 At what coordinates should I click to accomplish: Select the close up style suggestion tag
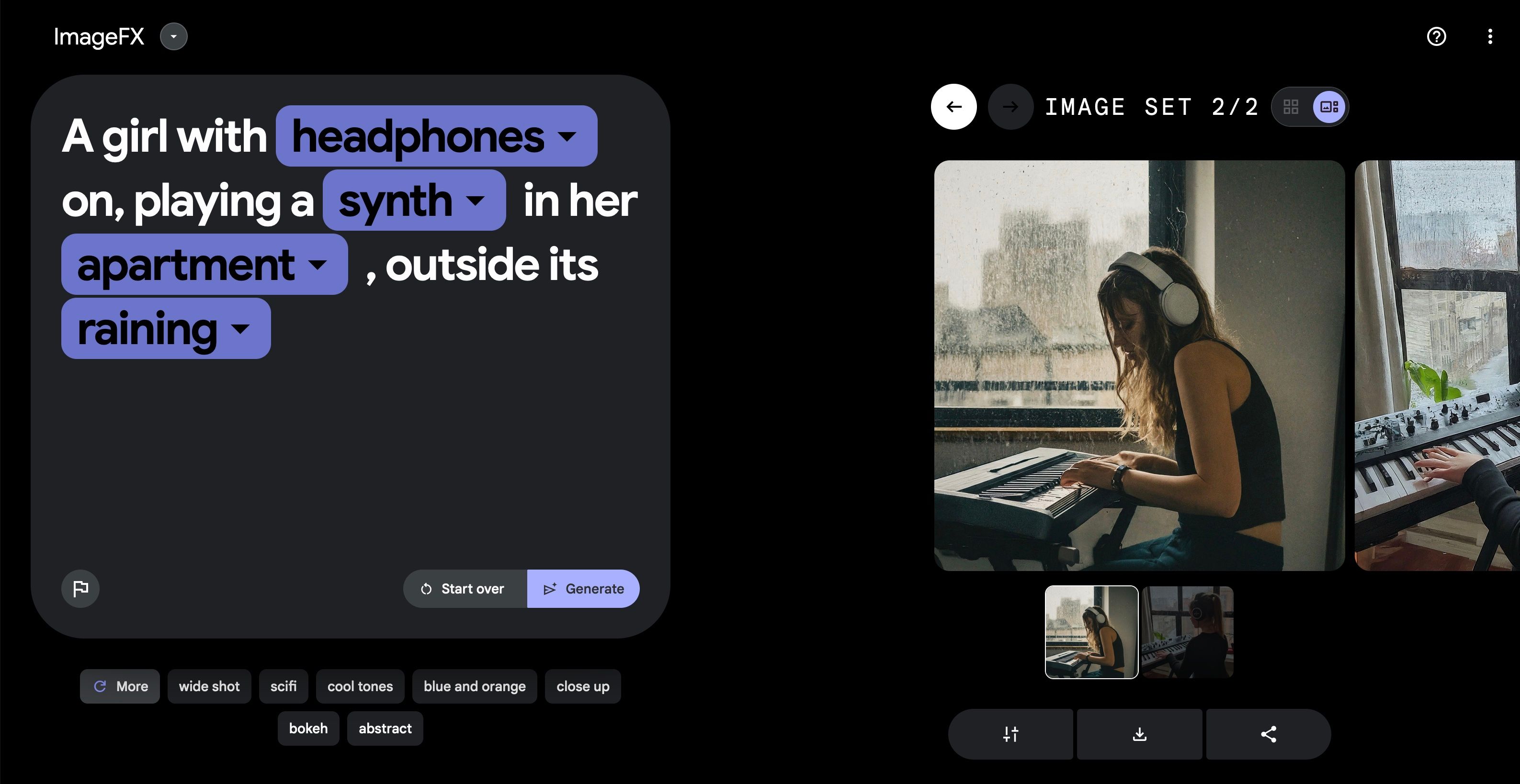(x=583, y=686)
